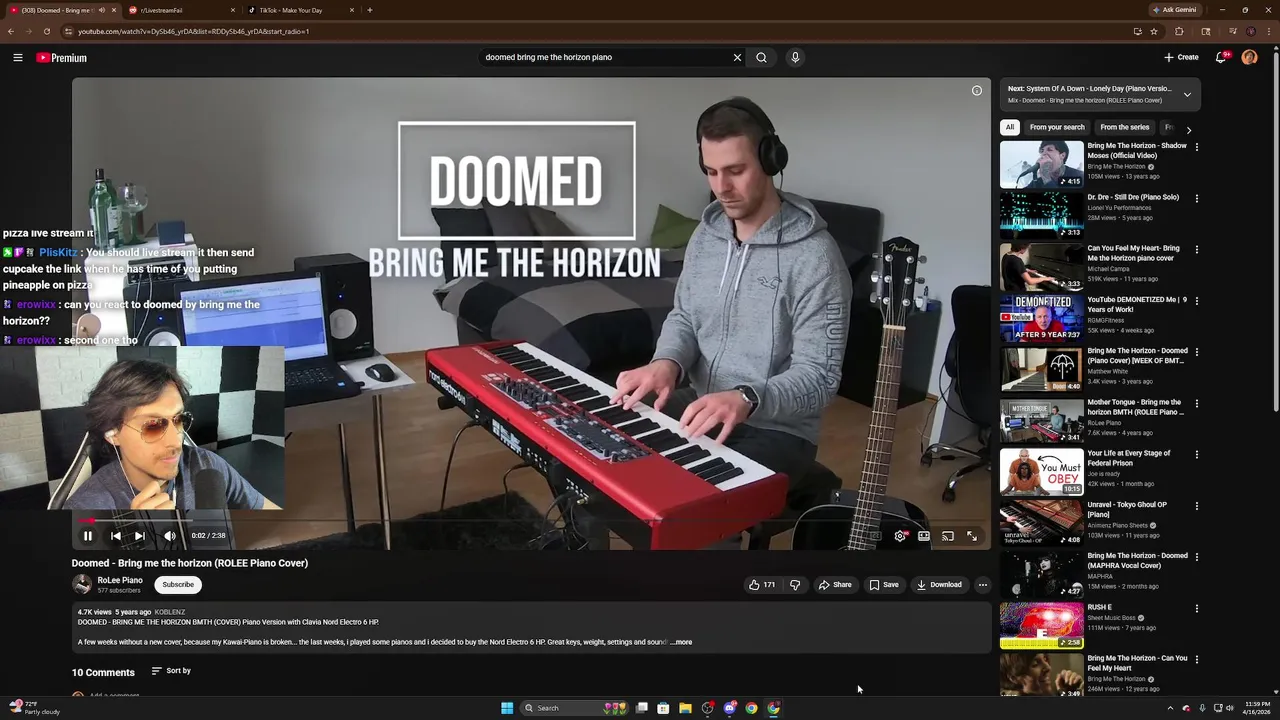The height and width of the screenshot is (720, 1280).
Task: Save video to a playlist
Action: (884, 585)
